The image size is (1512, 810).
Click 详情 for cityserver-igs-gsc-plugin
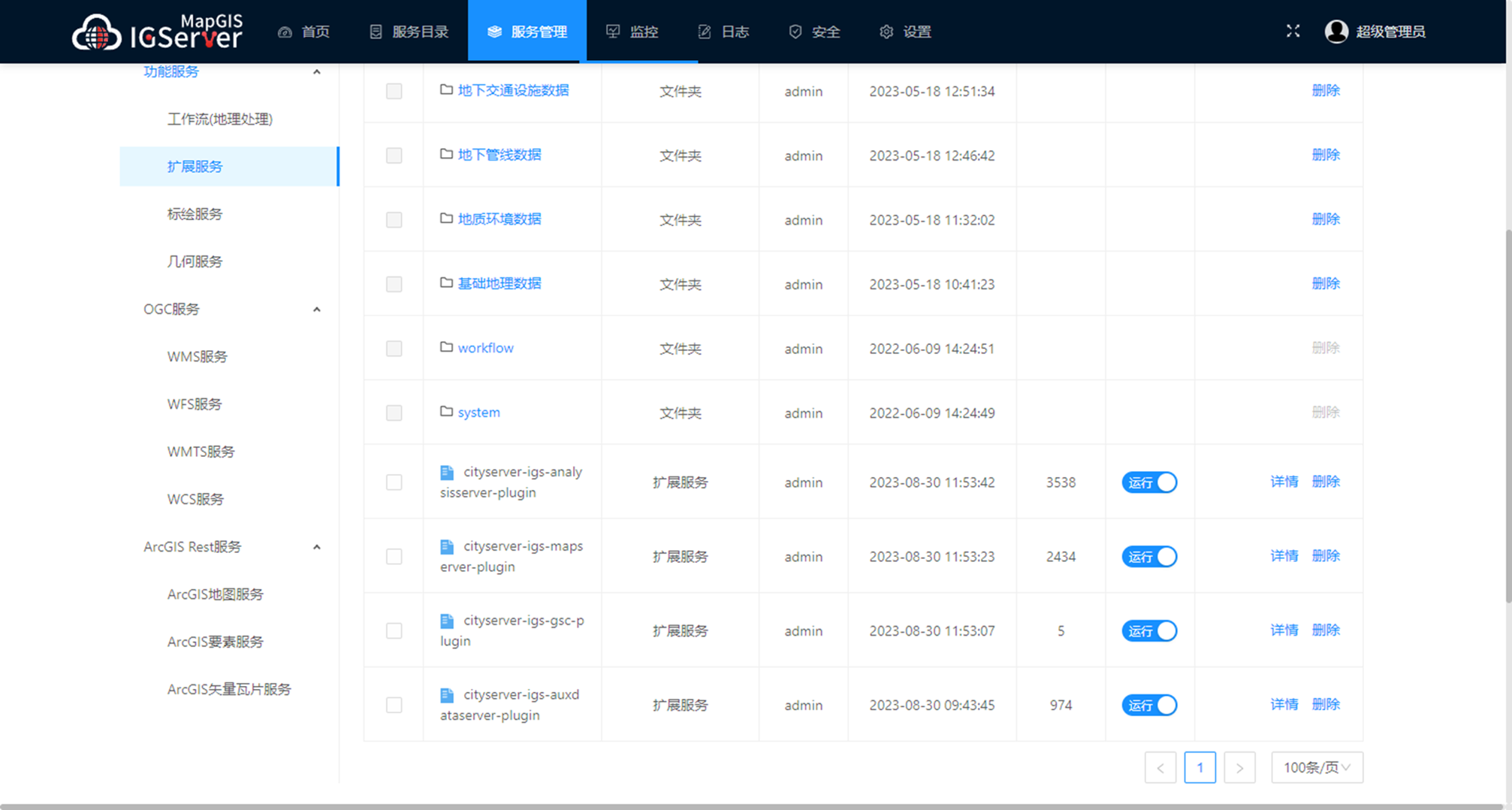[x=1284, y=630]
